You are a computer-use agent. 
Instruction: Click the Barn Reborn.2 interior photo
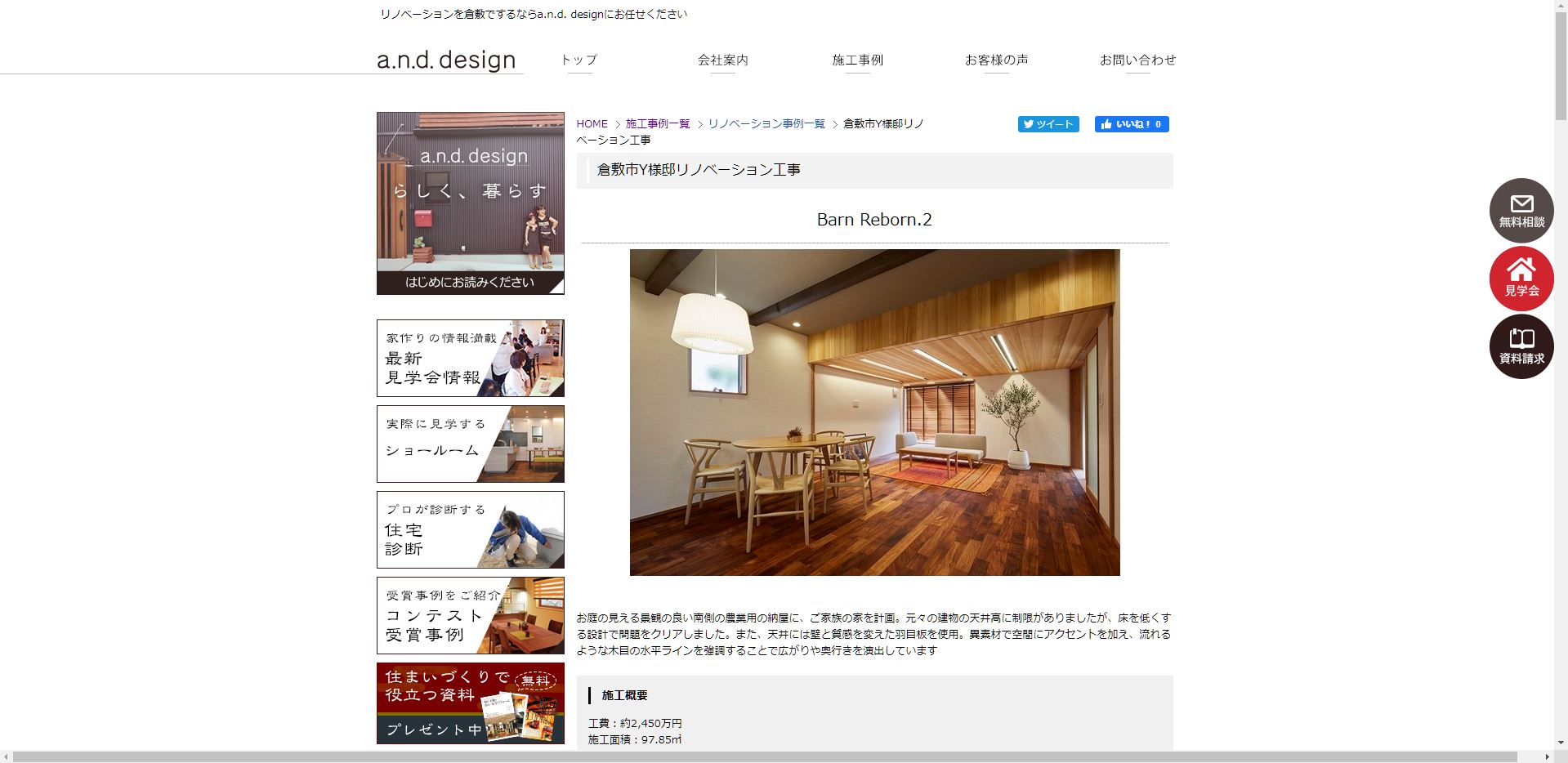tap(875, 413)
